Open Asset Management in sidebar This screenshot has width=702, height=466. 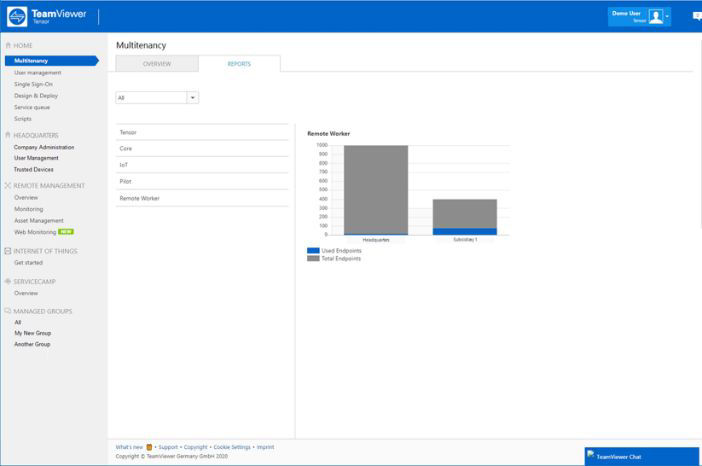(39, 221)
